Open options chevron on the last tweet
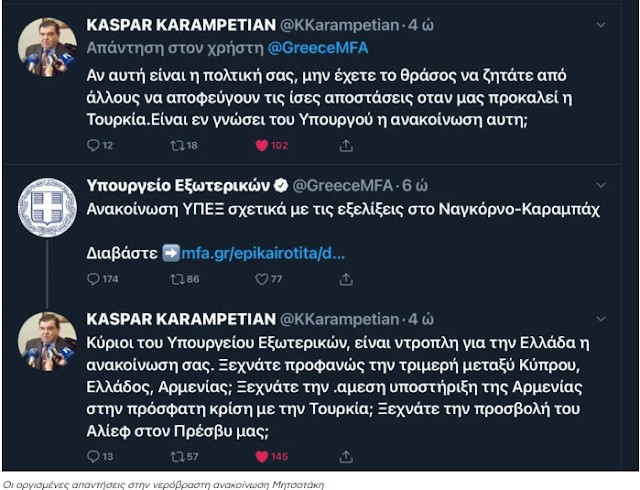This screenshot has height=490, width=640. point(600,319)
